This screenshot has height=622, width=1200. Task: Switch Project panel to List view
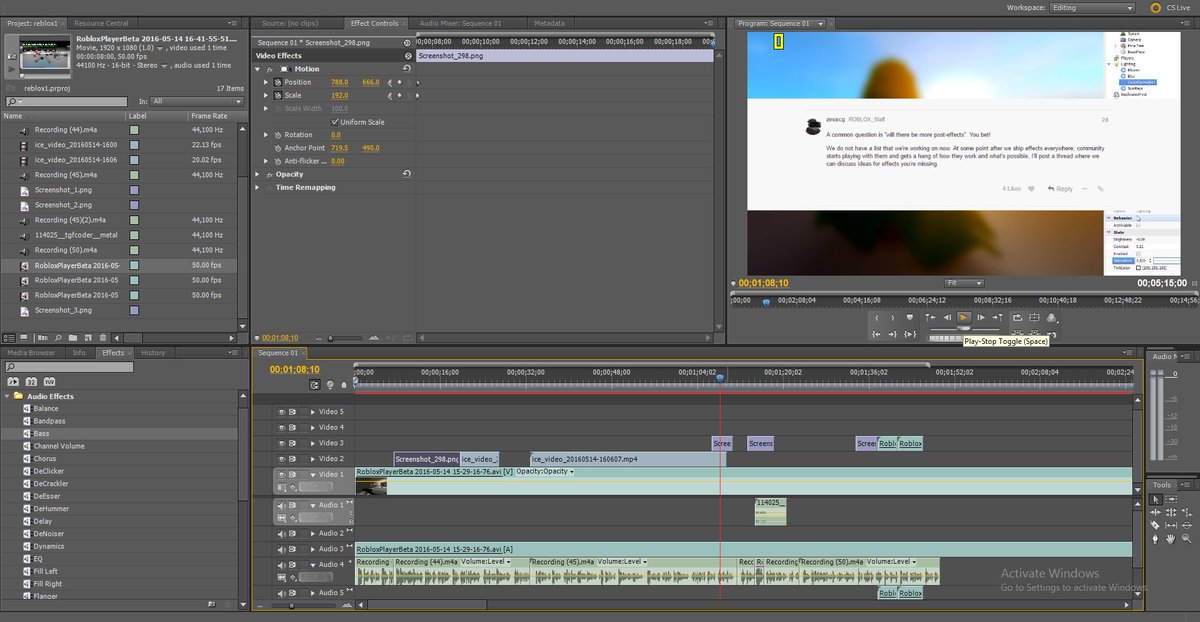pos(9,338)
